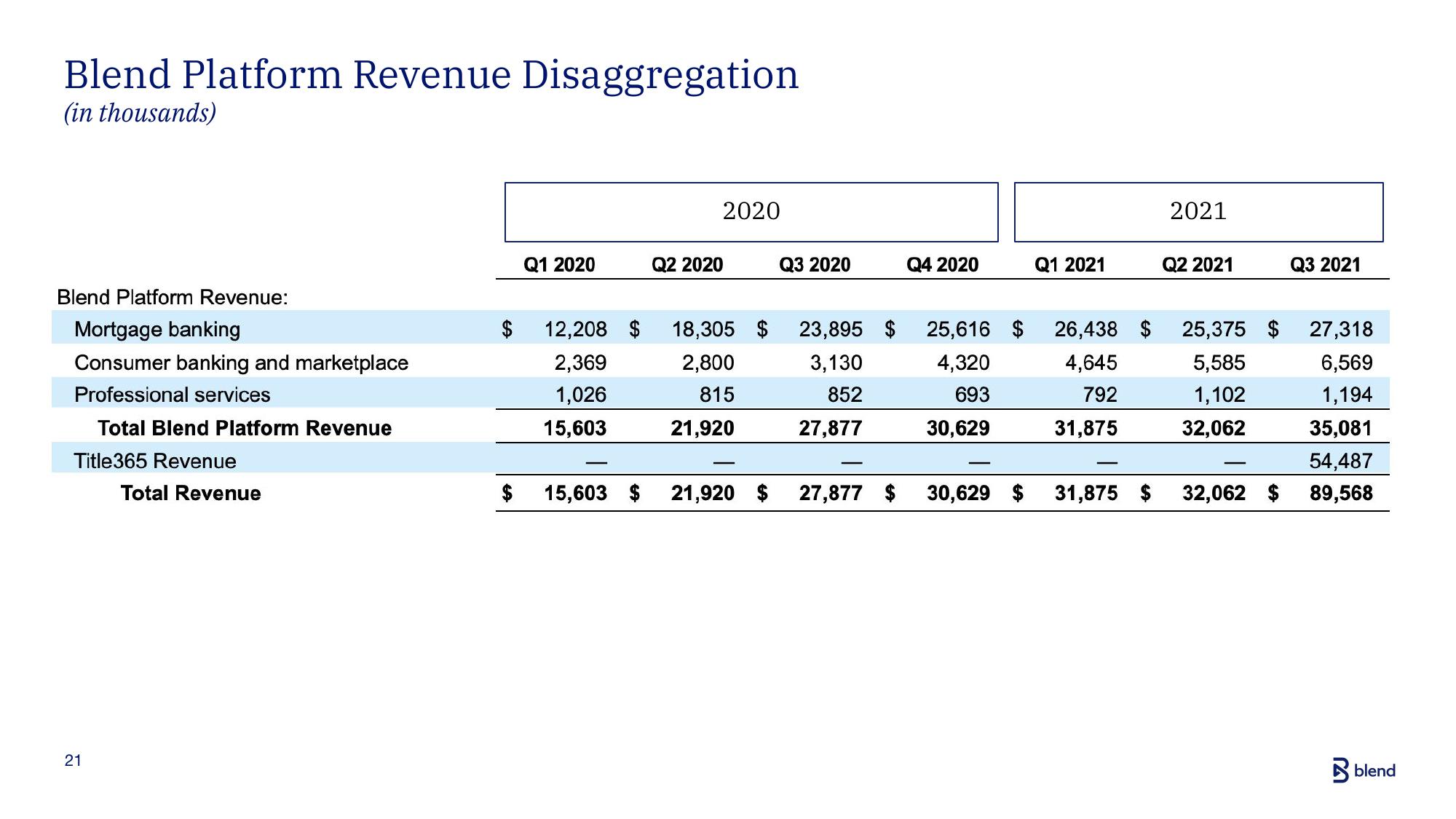Click page number 21
This screenshot has width=1456, height=819.
[73, 761]
